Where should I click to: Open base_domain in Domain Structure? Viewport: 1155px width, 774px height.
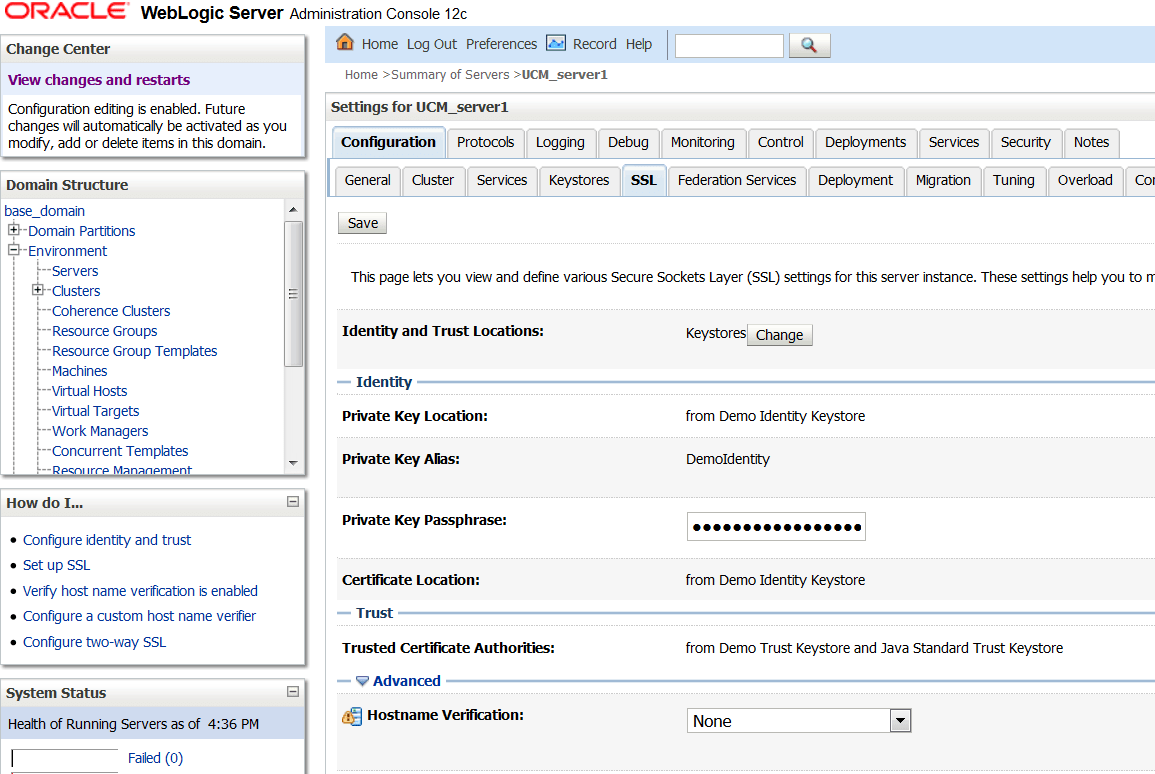point(44,211)
